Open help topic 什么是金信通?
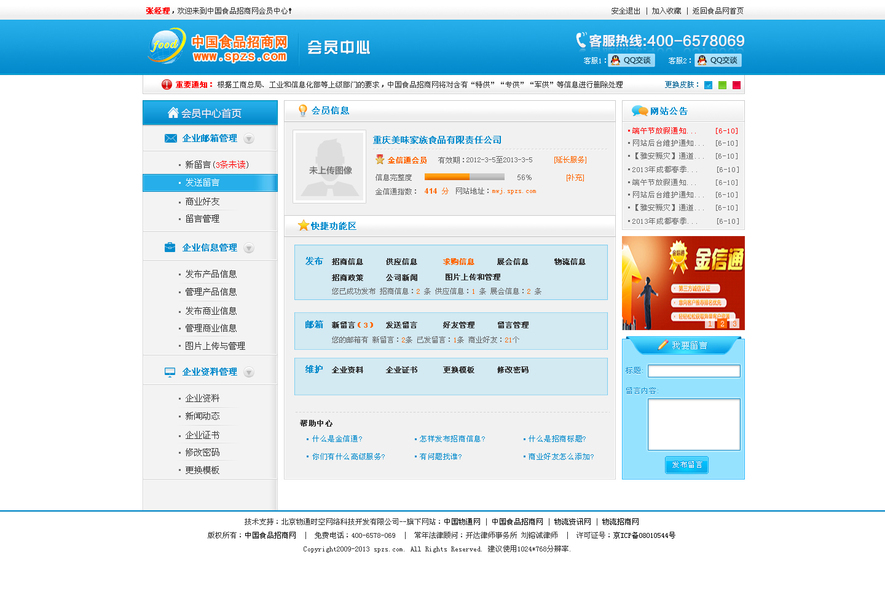885x600 pixels. click(x=337, y=439)
